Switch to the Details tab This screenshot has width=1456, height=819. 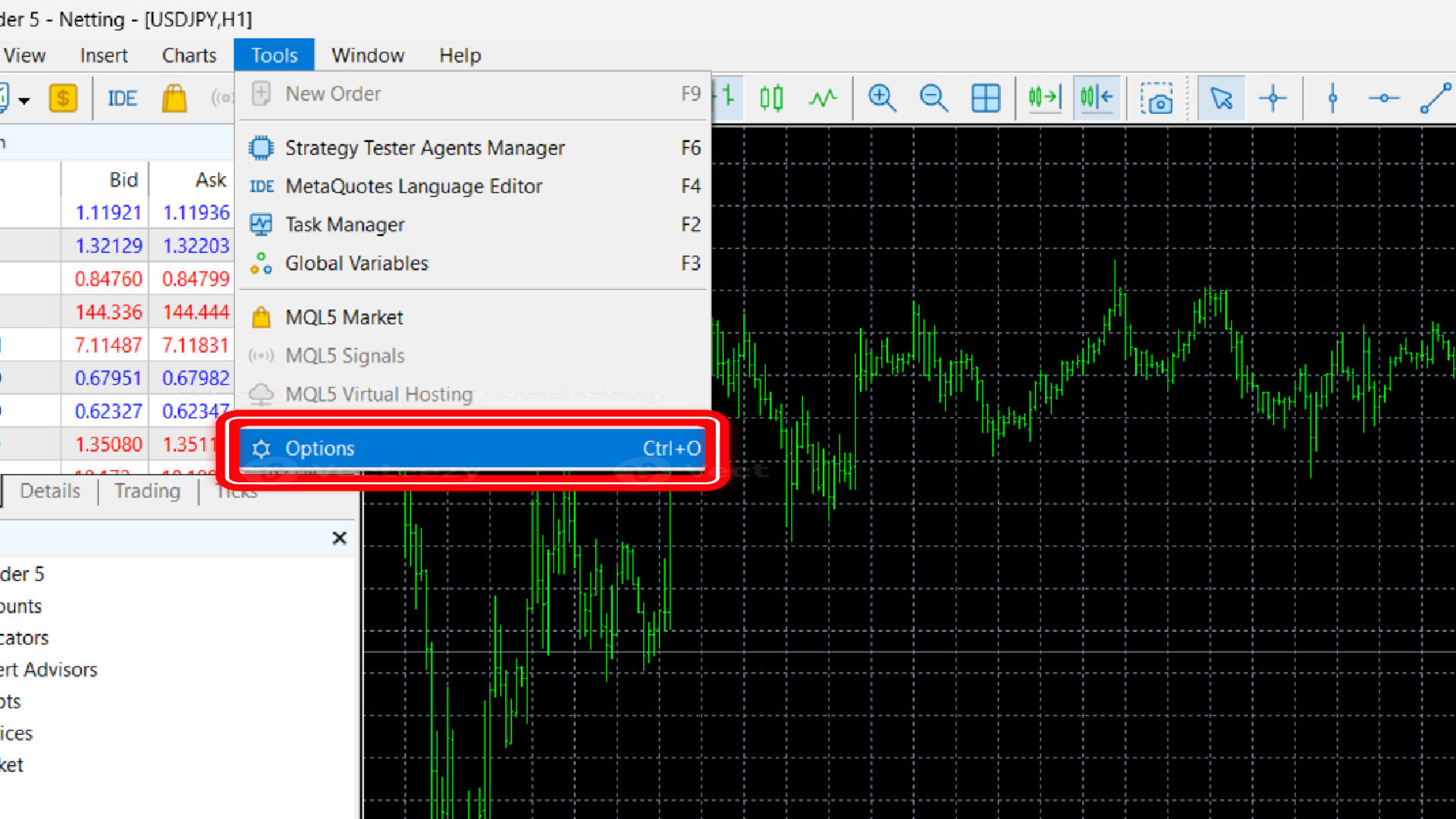[50, 491]
